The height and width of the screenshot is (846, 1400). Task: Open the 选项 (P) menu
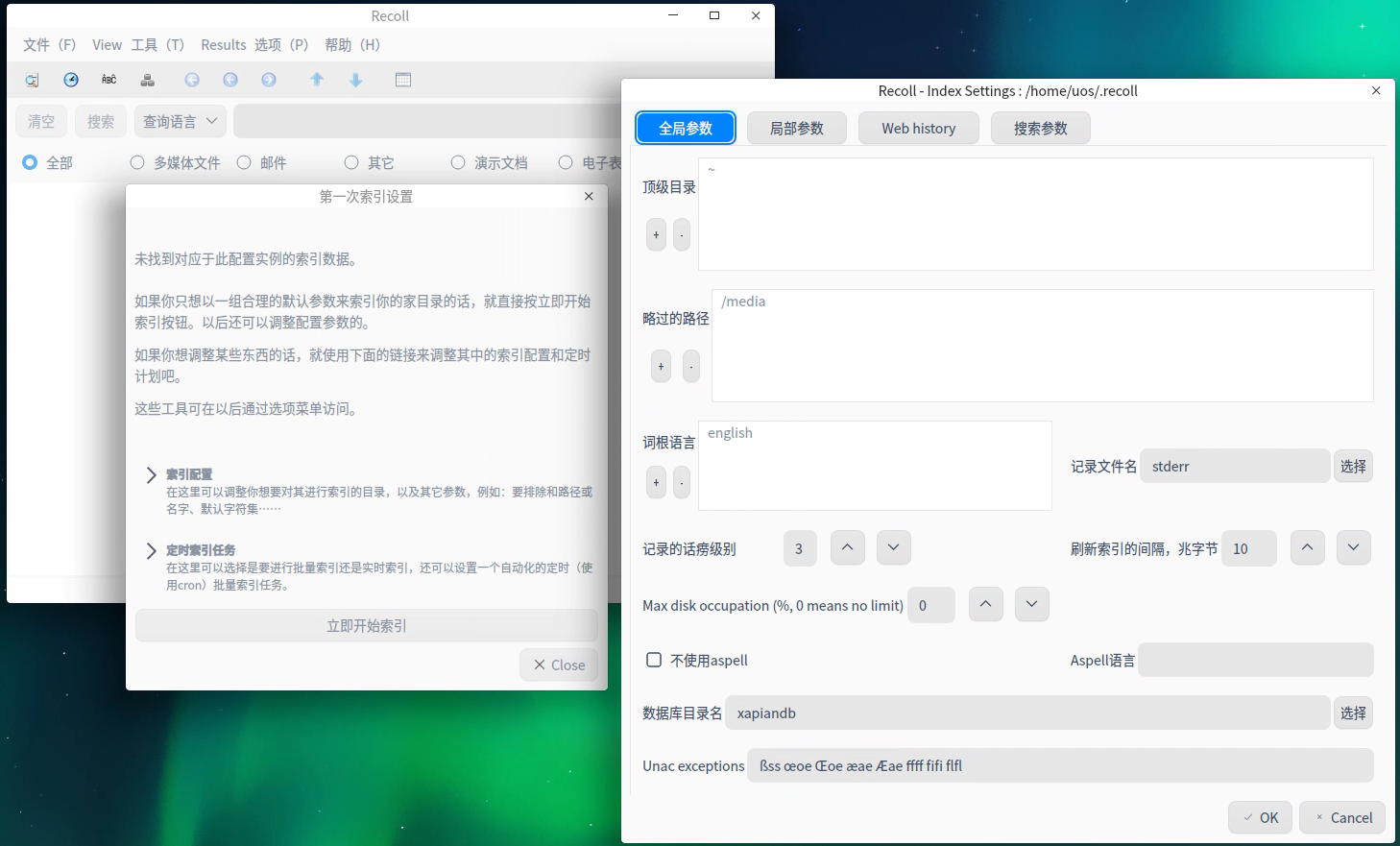[x=281, y=44]
